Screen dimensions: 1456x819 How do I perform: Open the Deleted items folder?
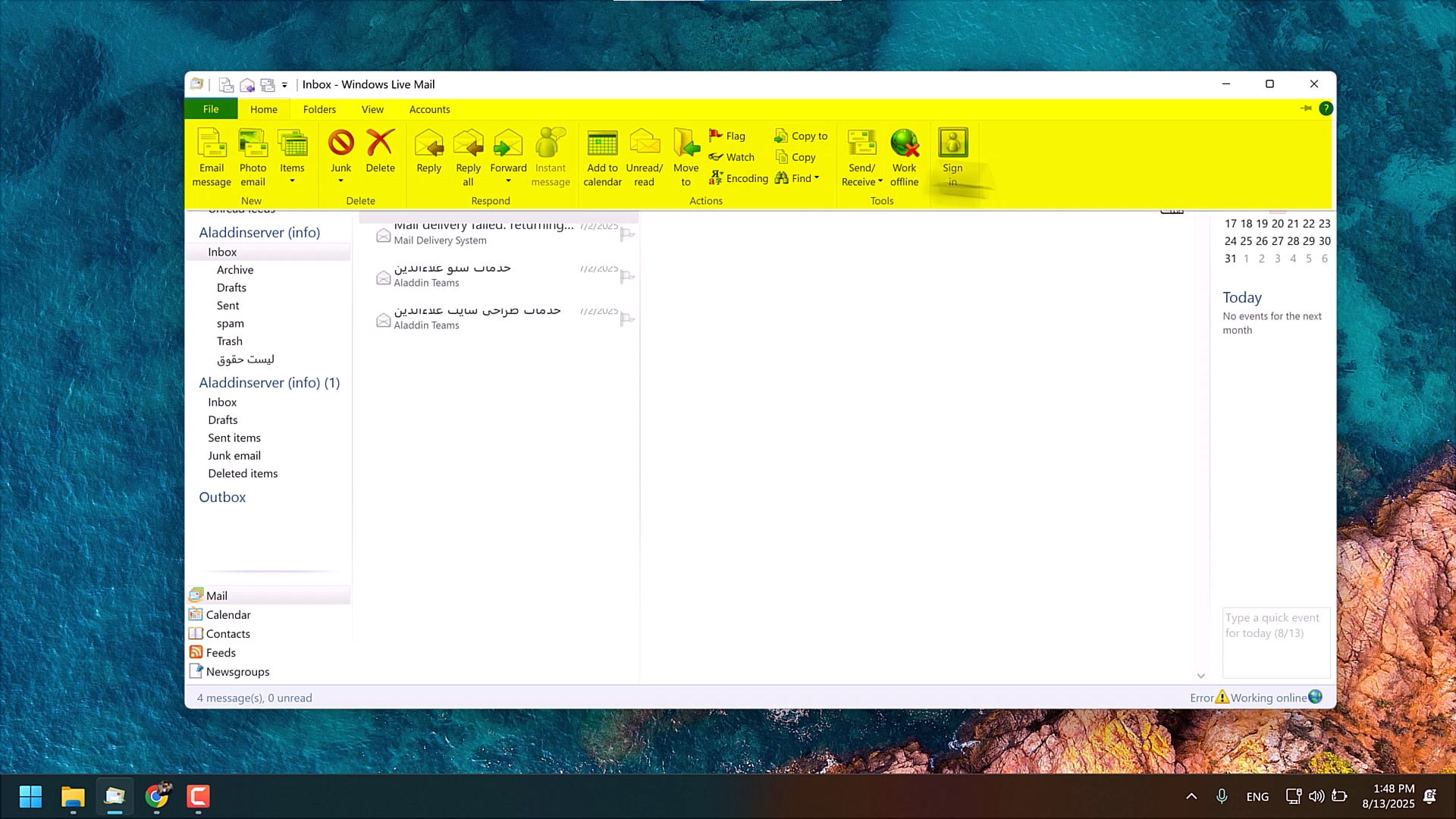[243, 473]
